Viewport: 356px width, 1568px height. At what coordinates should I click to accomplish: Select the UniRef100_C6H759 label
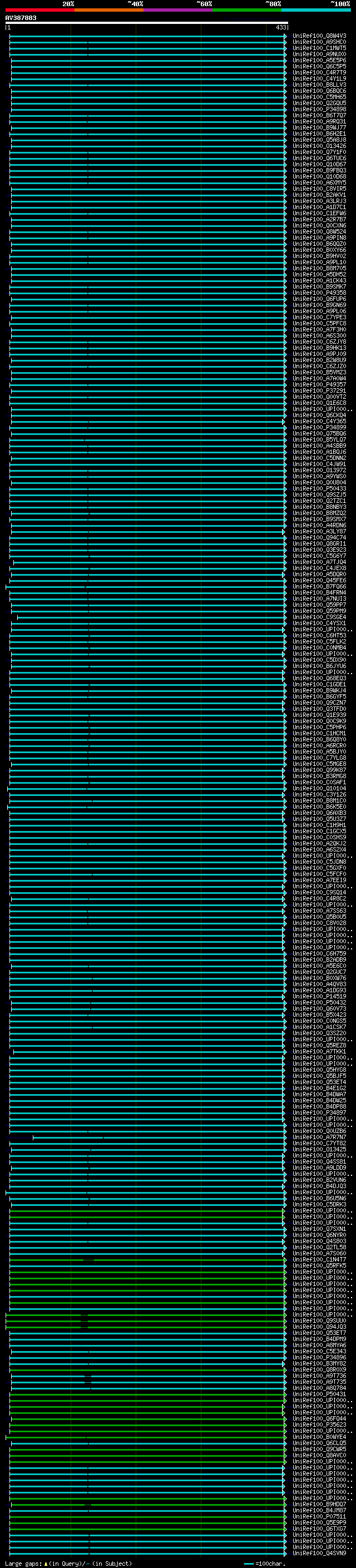[x=319, y=954]
